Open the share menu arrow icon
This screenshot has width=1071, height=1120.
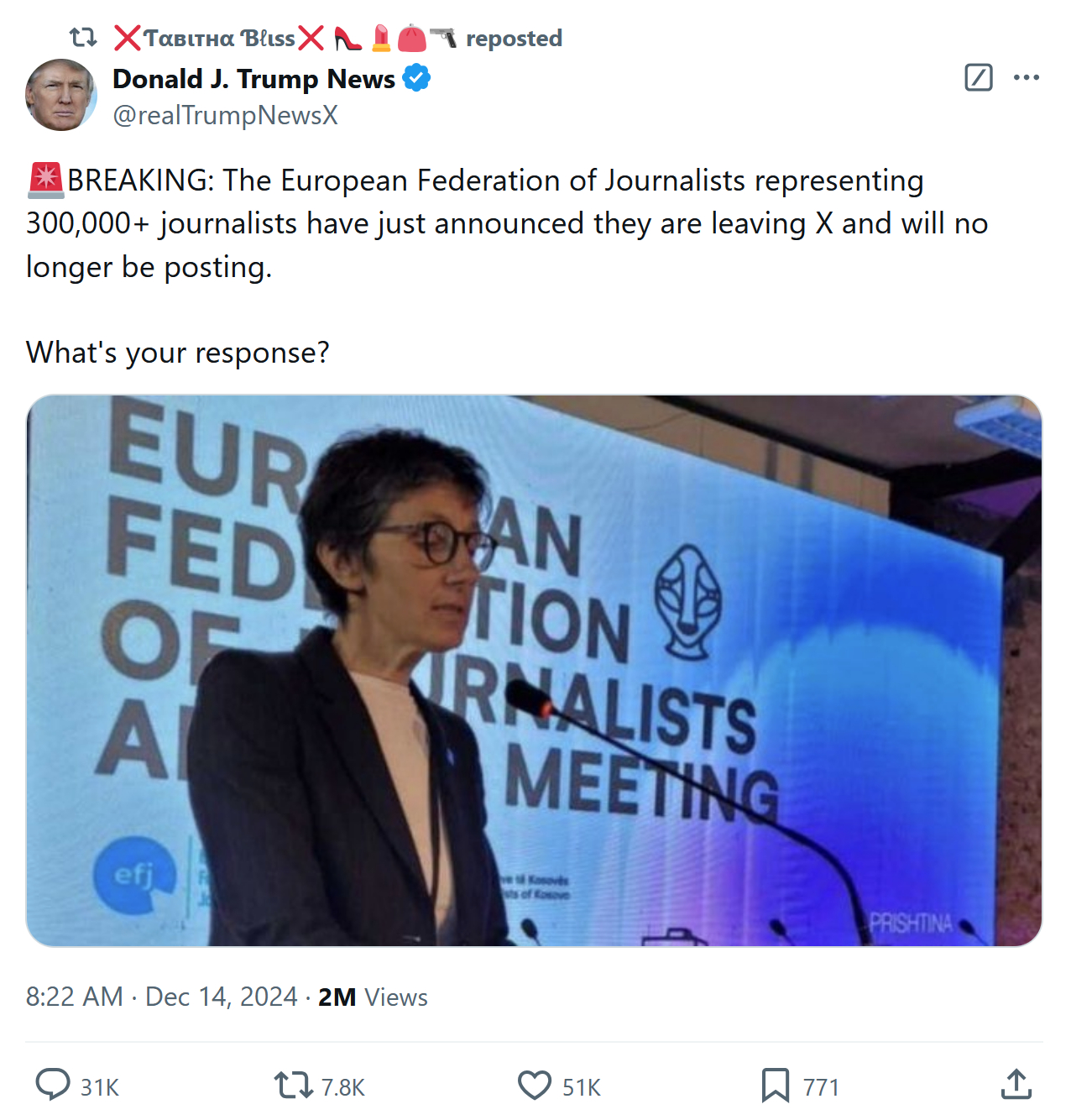click(x=1016, y=1084)
